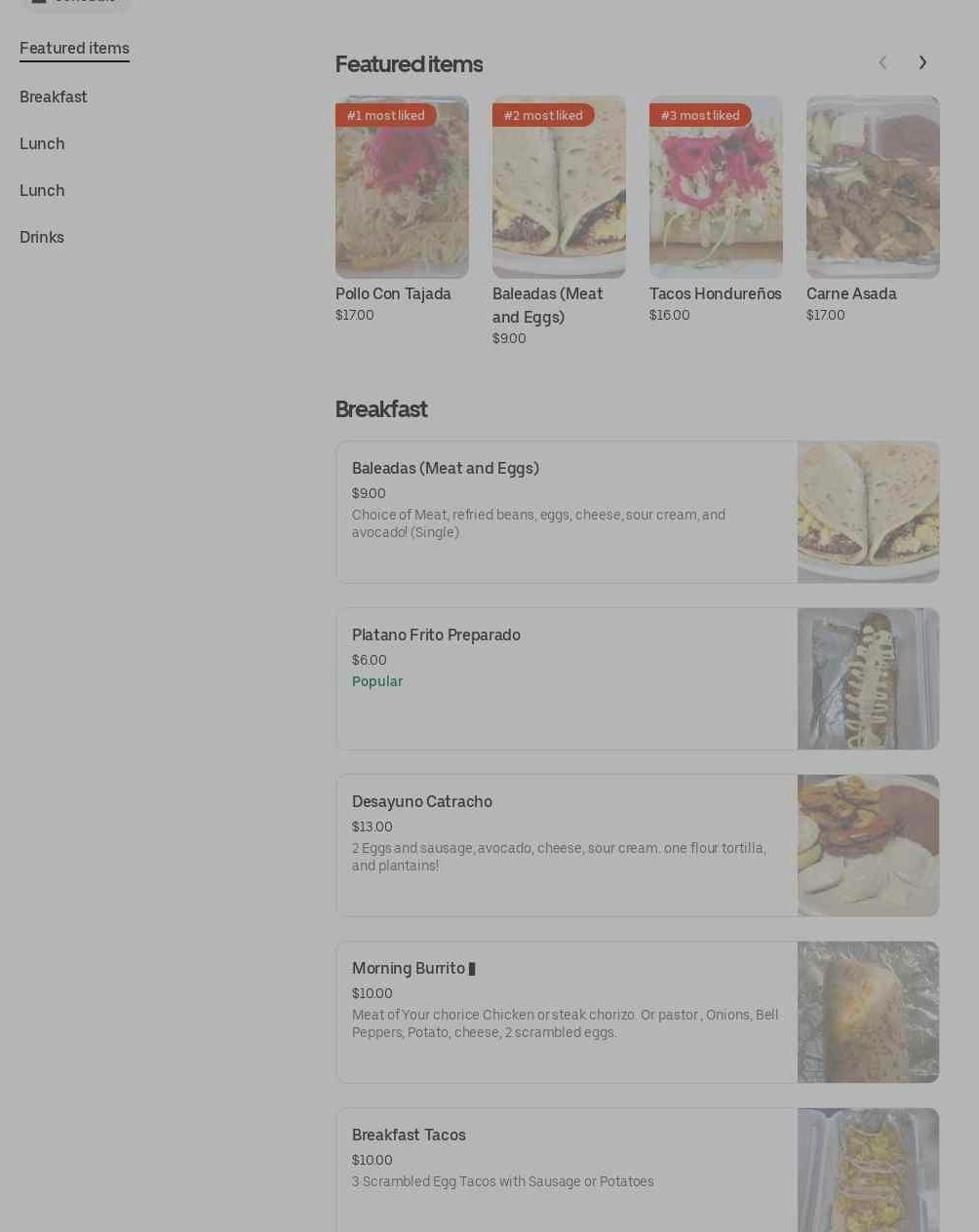
Task: Click the #1 most liked badge
Action: tap(386, 115)
